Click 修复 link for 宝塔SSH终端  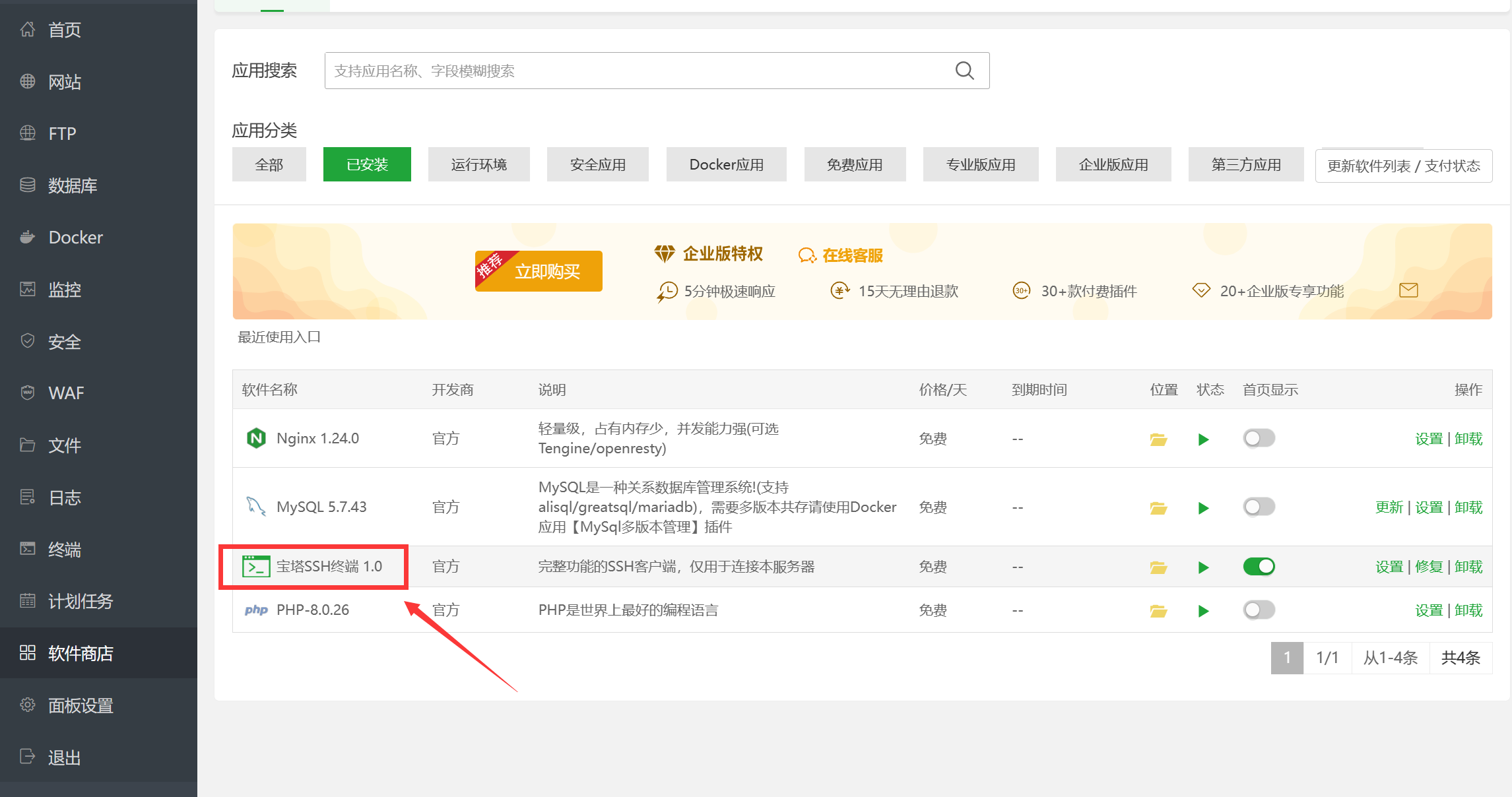point(1429,567)
